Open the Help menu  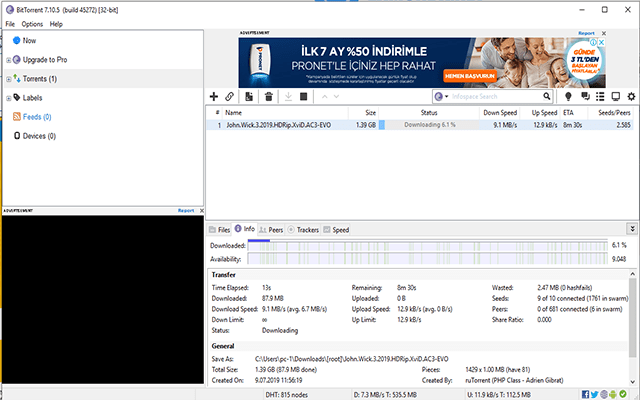[x=56, y=24]
